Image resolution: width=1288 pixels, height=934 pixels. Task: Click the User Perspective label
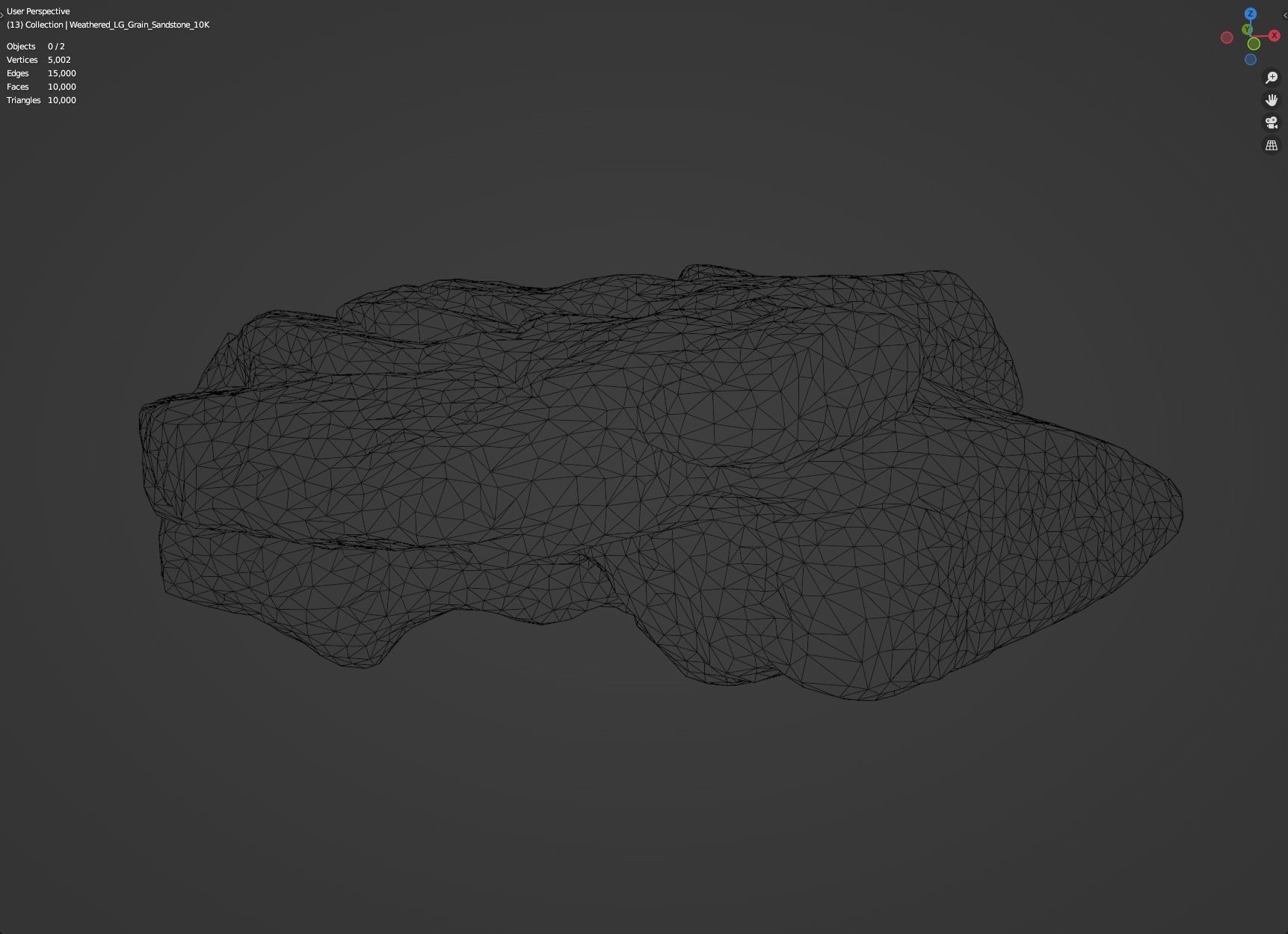pyautogui.click(x=38, y=11)
